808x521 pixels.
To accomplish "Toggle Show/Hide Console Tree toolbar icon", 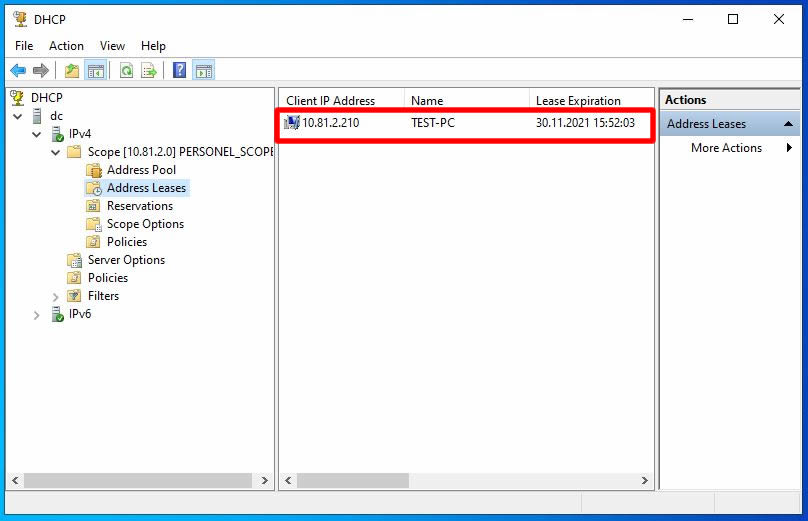I will [x=96, y=70].
